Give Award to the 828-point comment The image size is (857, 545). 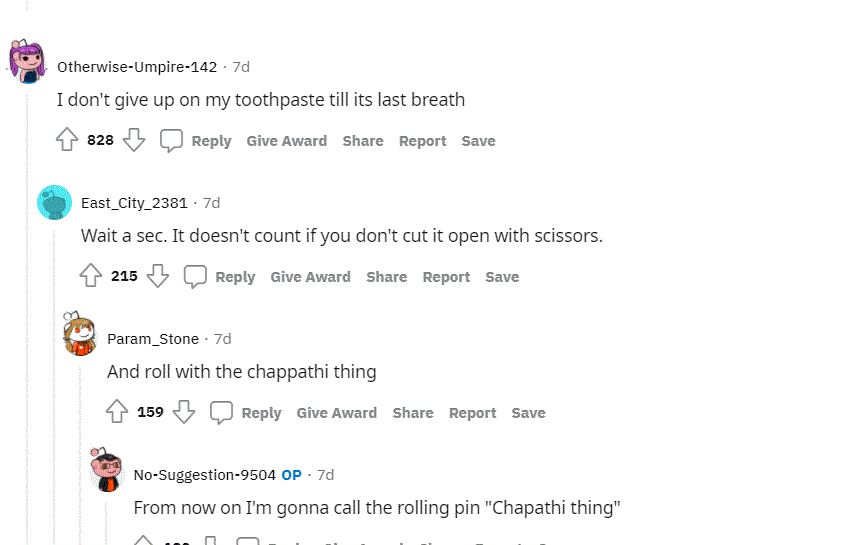(x=286, y=141)
